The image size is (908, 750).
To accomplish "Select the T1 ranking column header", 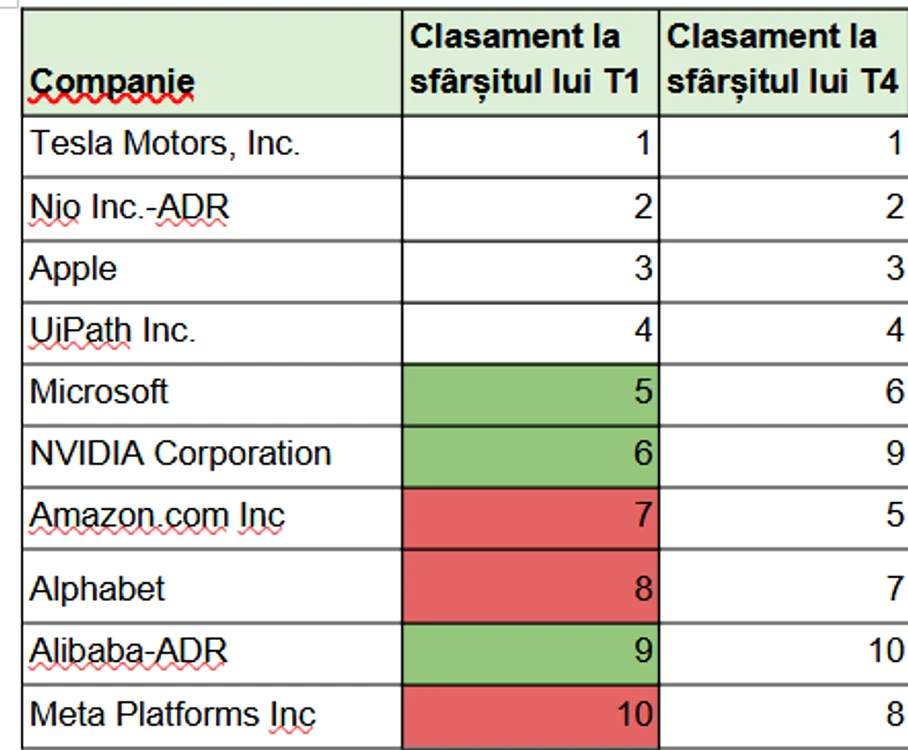I will tap(530, 62).
